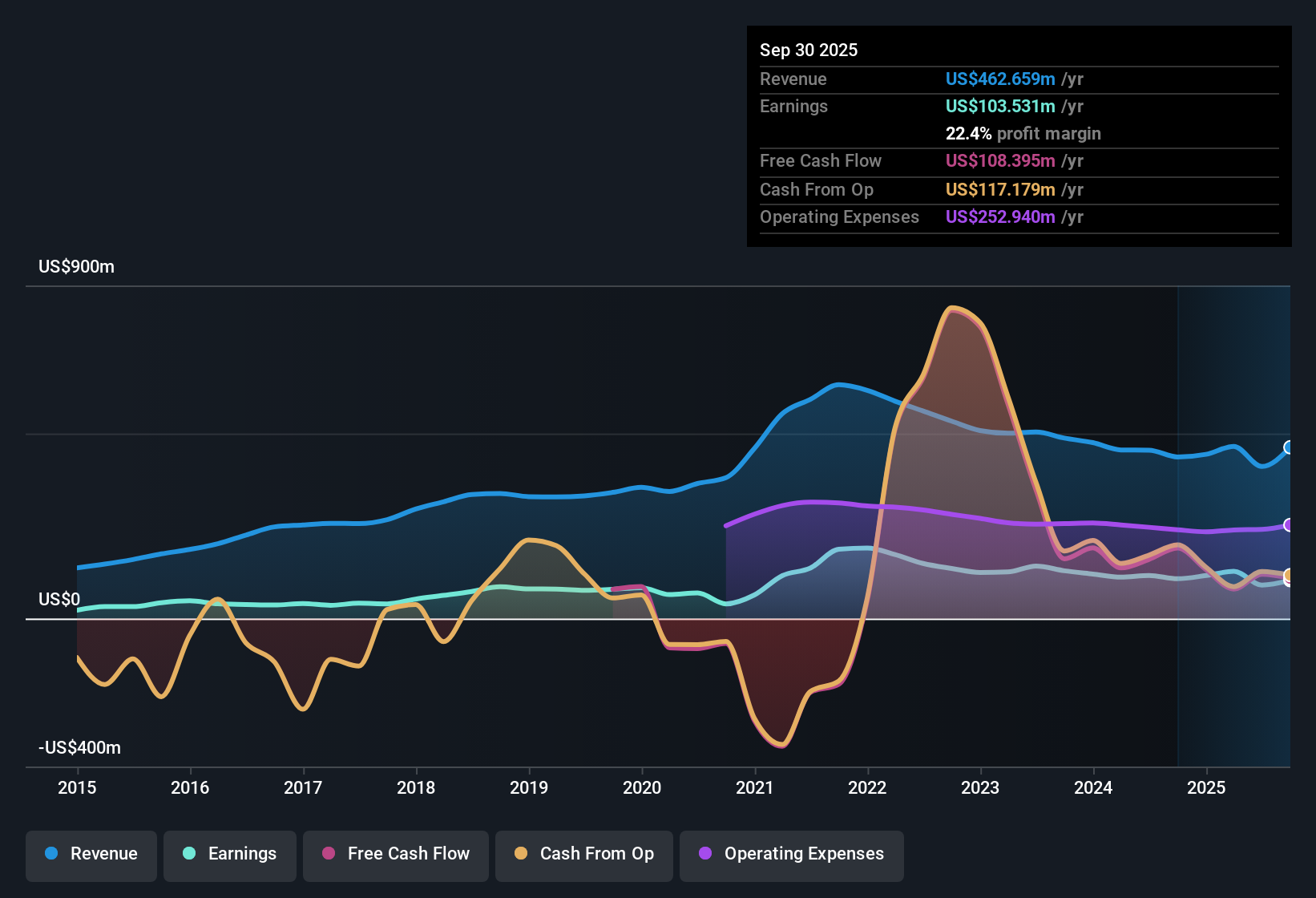Select the Revenue endpoint marker on the chart

pos(1288,447)
